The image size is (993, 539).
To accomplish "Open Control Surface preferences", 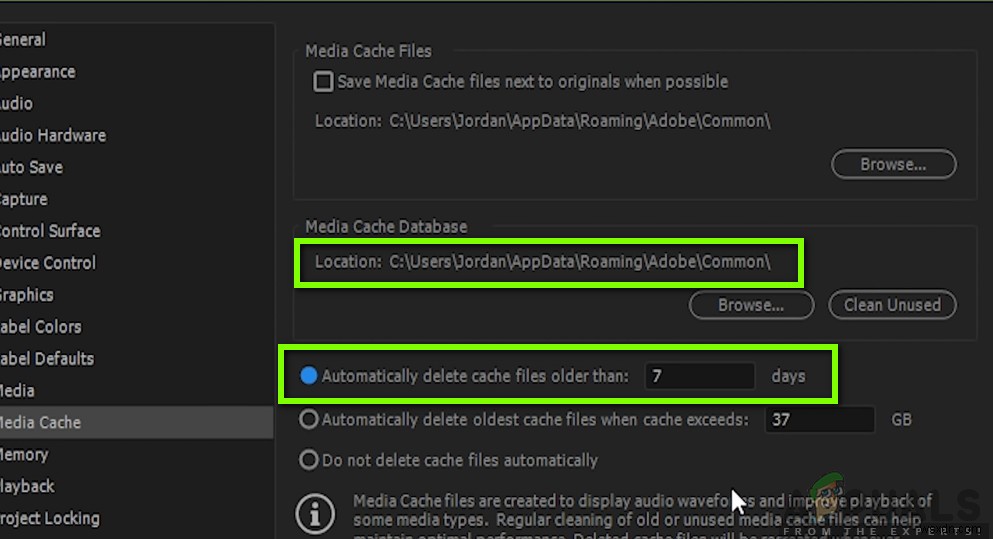I will click(x=49, y=231).
